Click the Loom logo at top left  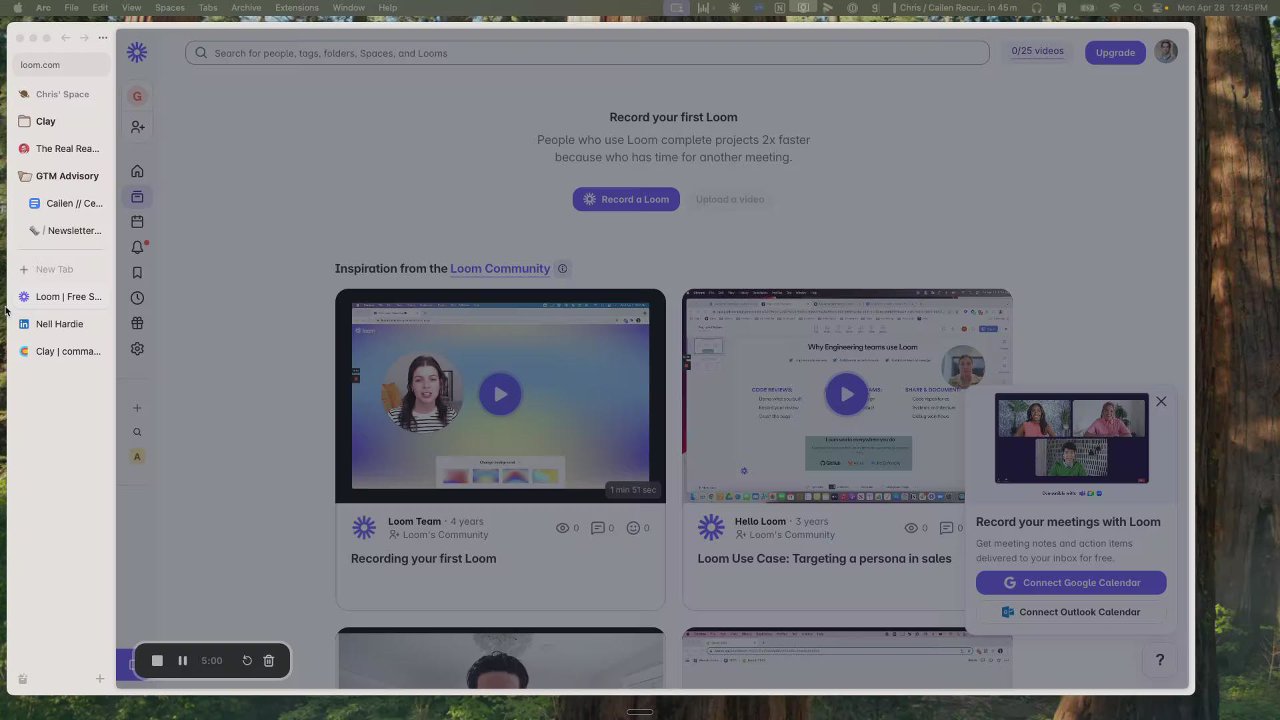(x=137, y=53)
